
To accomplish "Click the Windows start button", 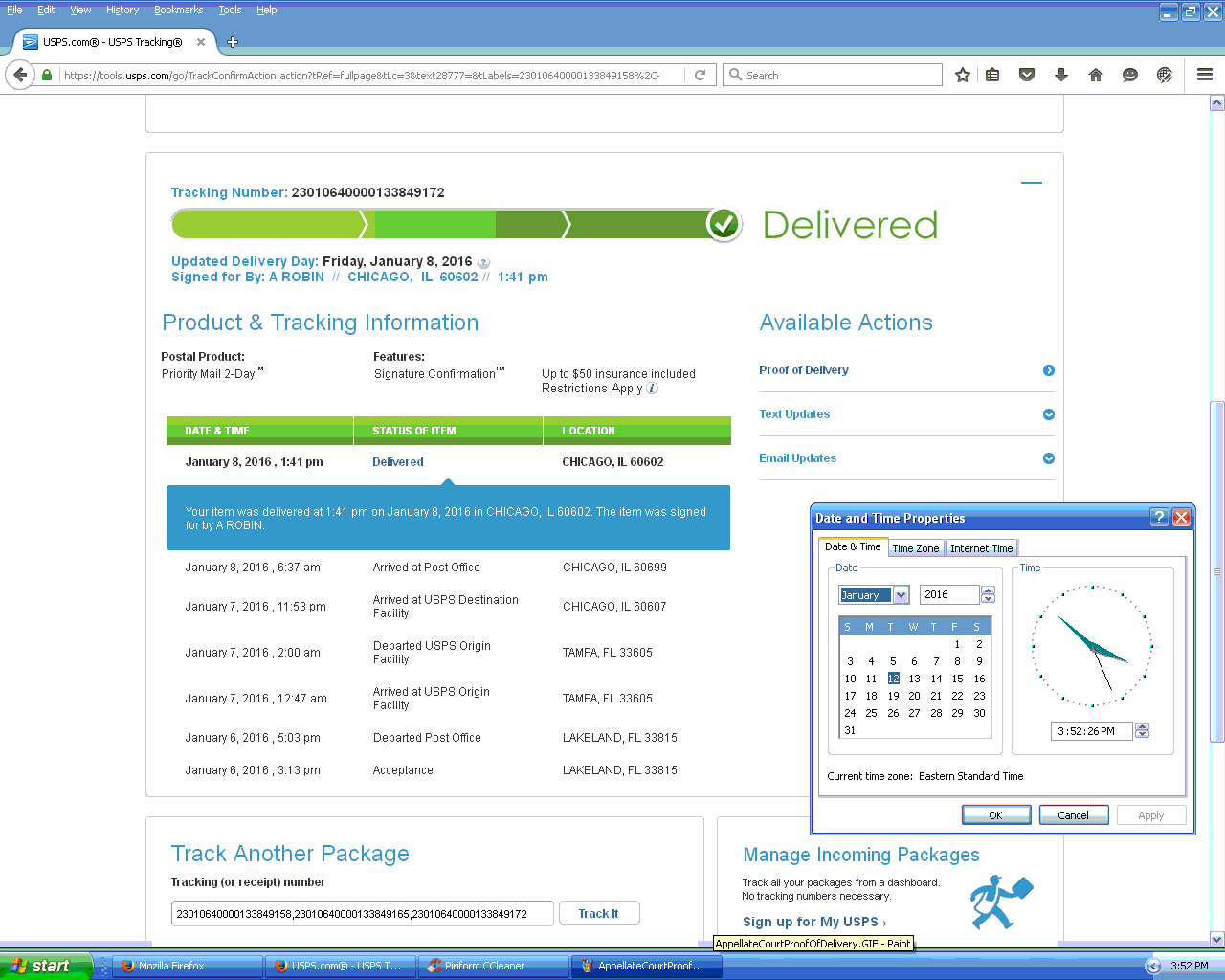I will (x=45, y=966).
